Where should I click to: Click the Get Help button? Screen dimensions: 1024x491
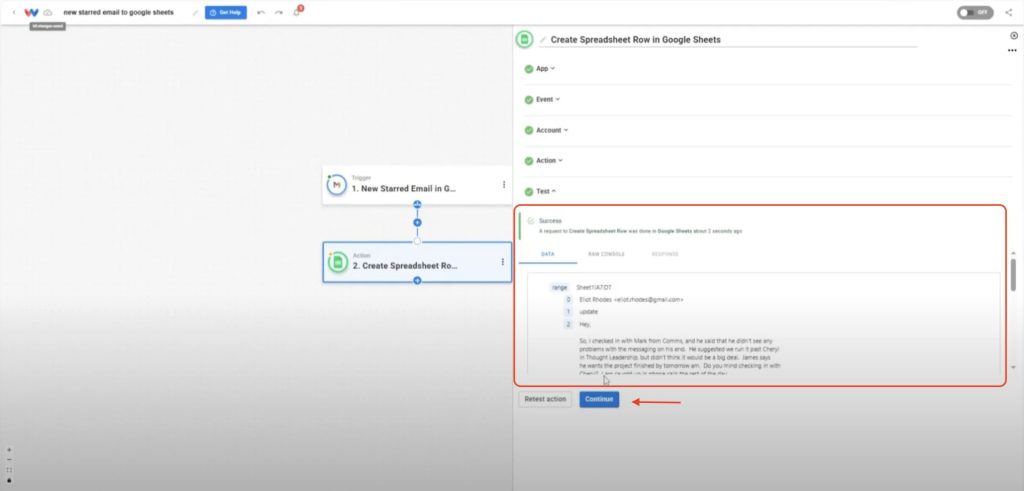point(225,12)
